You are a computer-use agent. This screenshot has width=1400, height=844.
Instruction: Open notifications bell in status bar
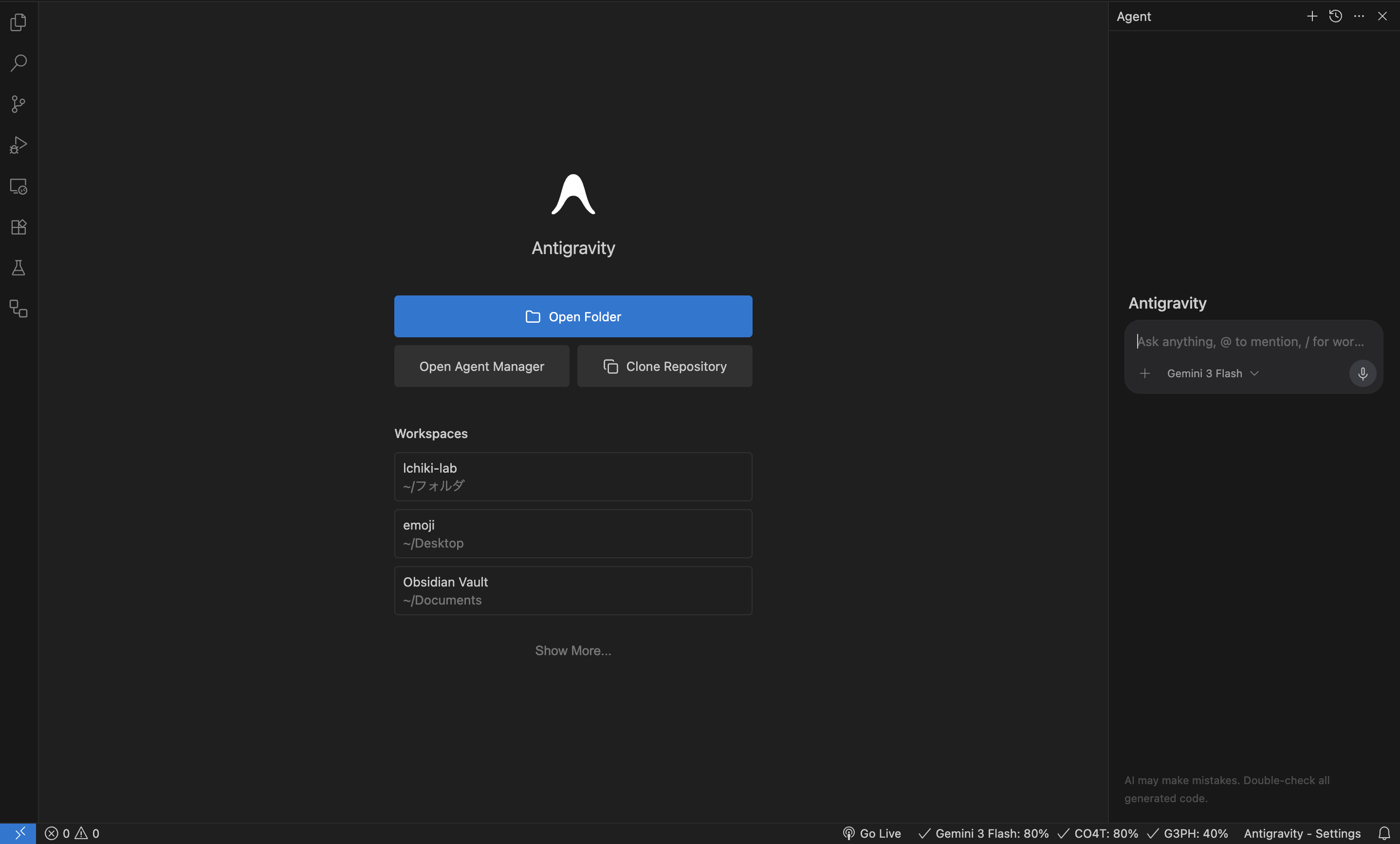pyautogui.click(x=1384, y=833)
